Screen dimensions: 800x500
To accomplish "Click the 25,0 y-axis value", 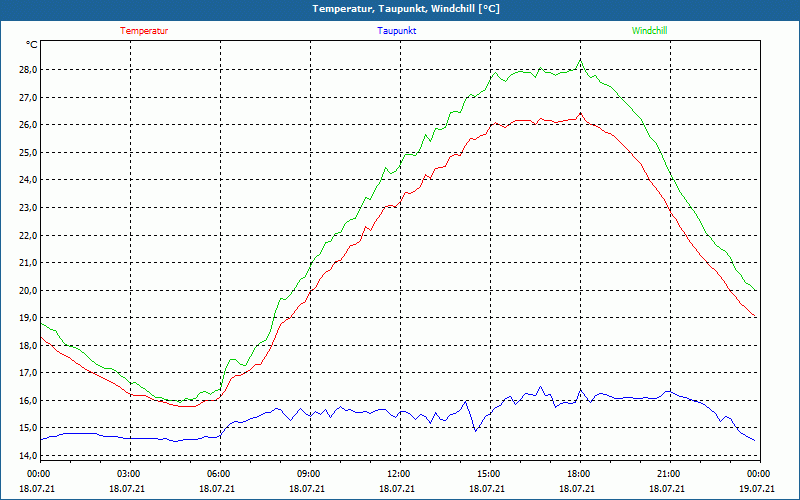I will [28, 152].
